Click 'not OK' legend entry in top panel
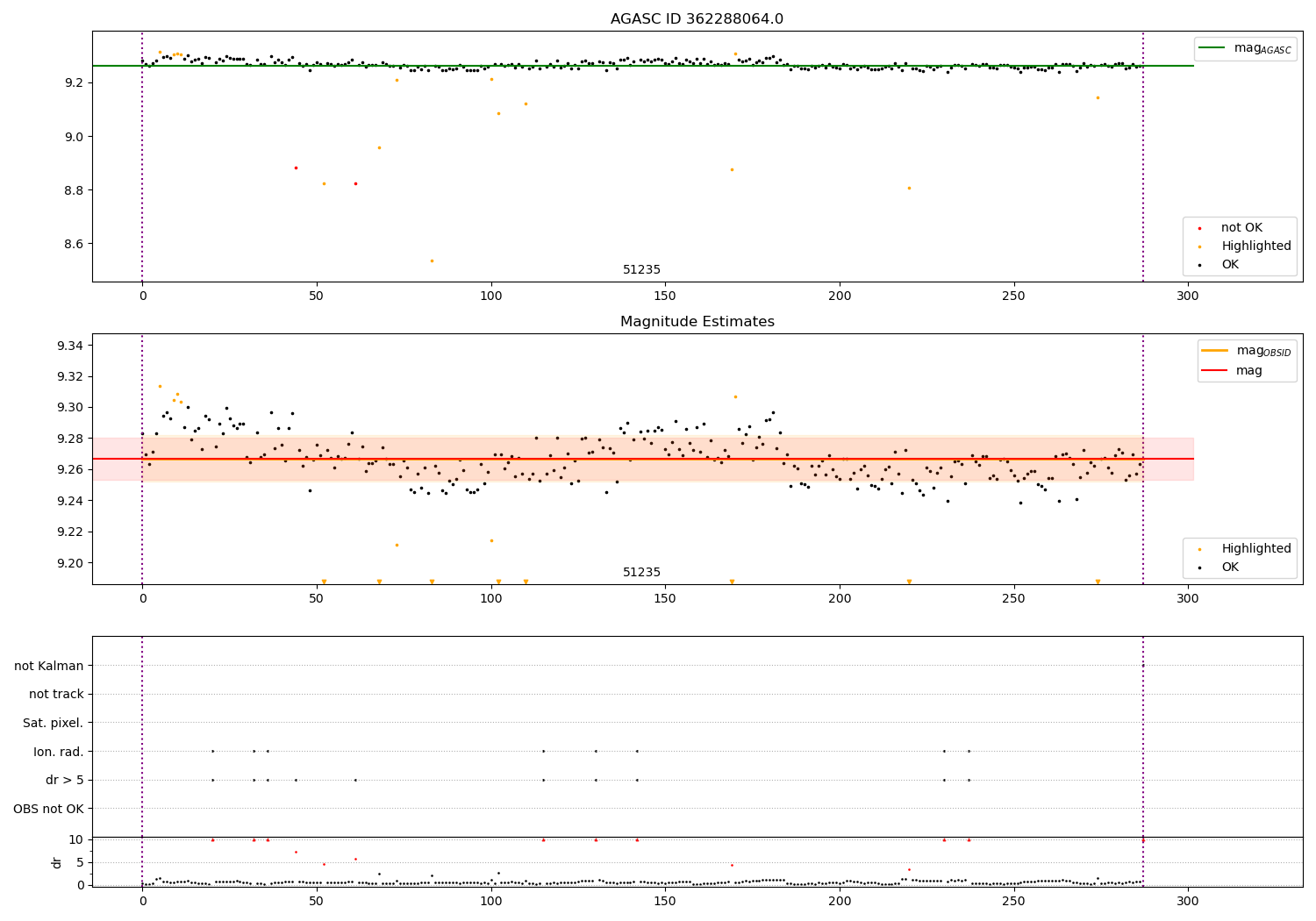This screenshot has width=1316, height=921. (1241, 228)
